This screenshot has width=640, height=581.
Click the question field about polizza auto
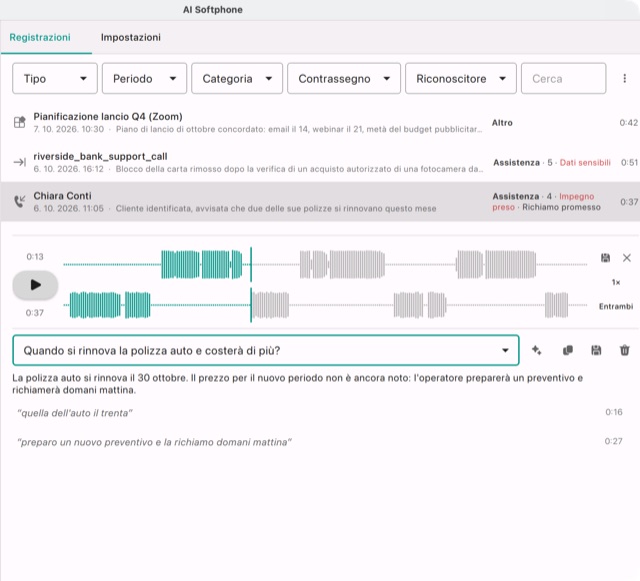pyautogui.click(x=266, y=350)
